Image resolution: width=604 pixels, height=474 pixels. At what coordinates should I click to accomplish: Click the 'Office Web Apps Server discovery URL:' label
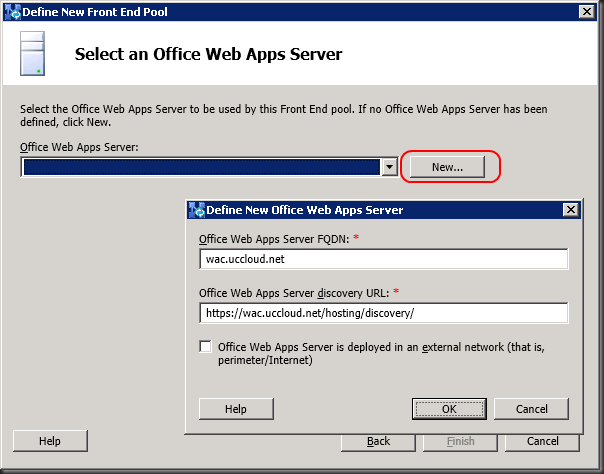[294, 293]
